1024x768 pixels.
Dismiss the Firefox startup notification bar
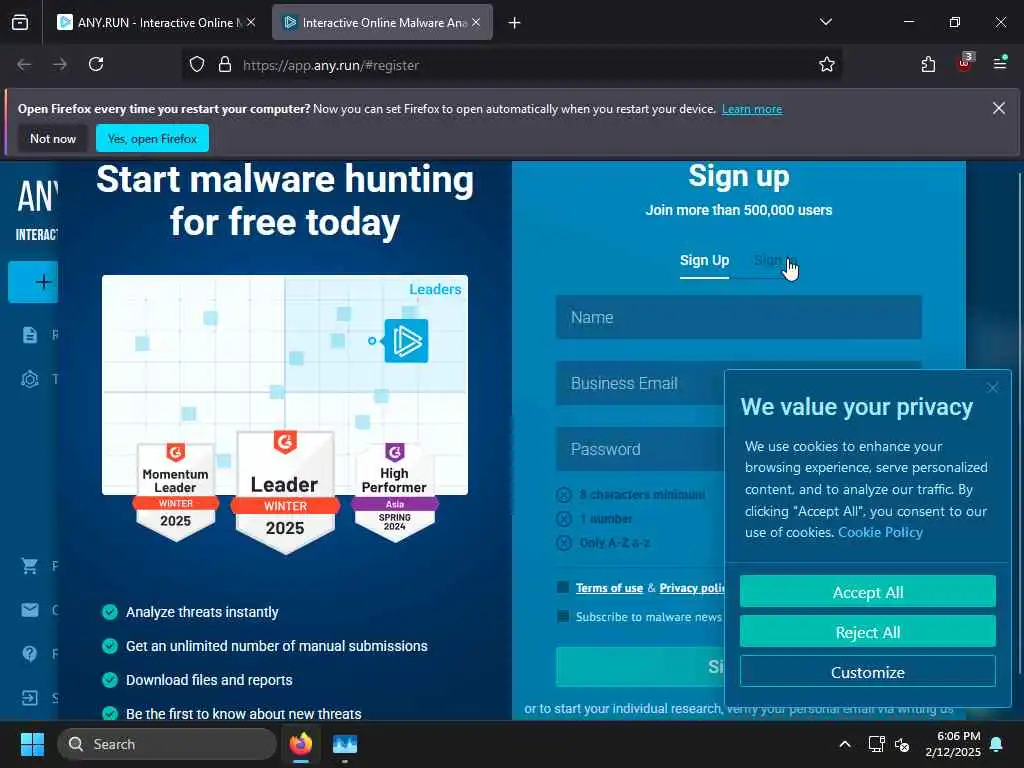pyautogui.click(x=999, y=108)
